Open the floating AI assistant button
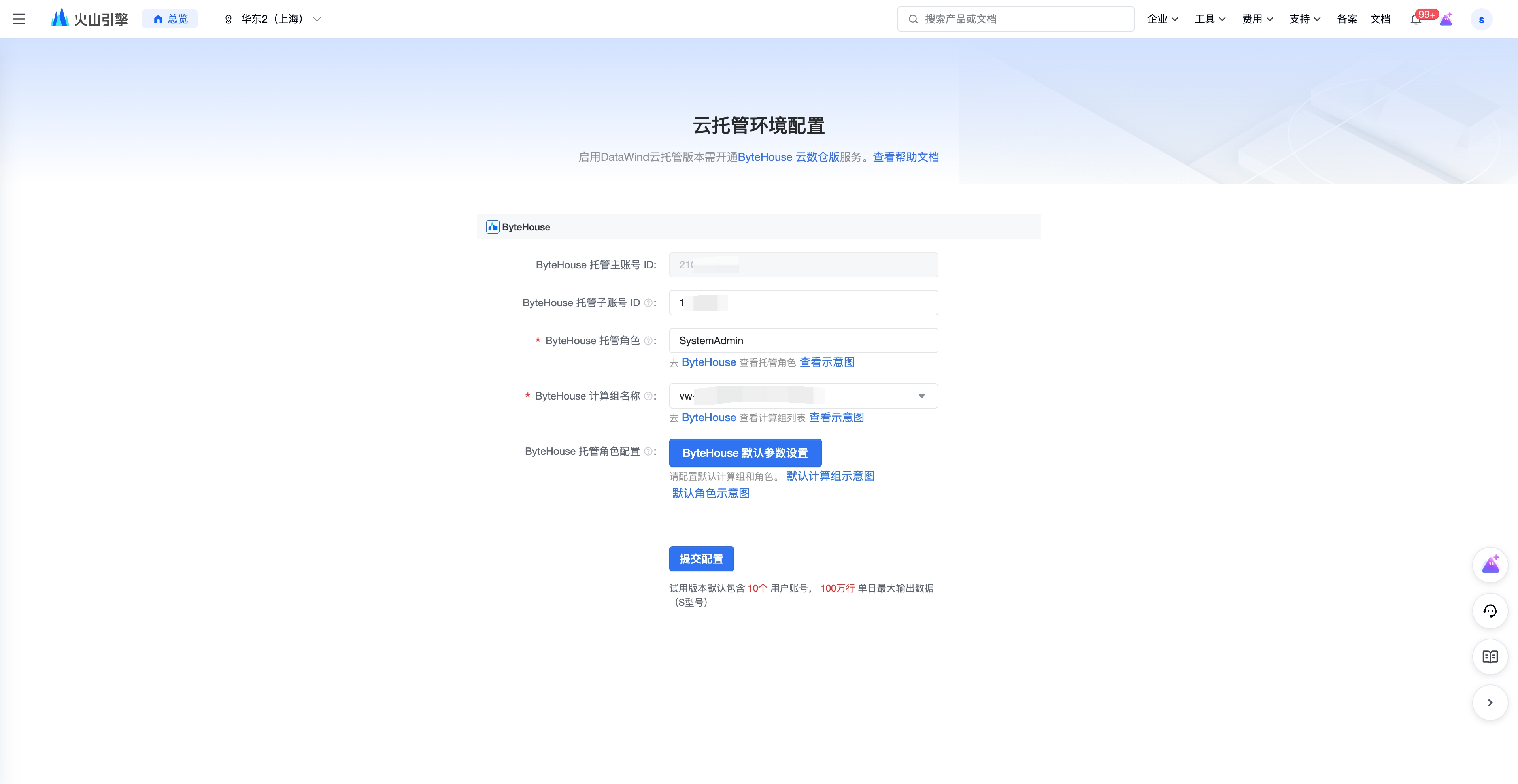The image size is (1518, 784). [1490, 565]
